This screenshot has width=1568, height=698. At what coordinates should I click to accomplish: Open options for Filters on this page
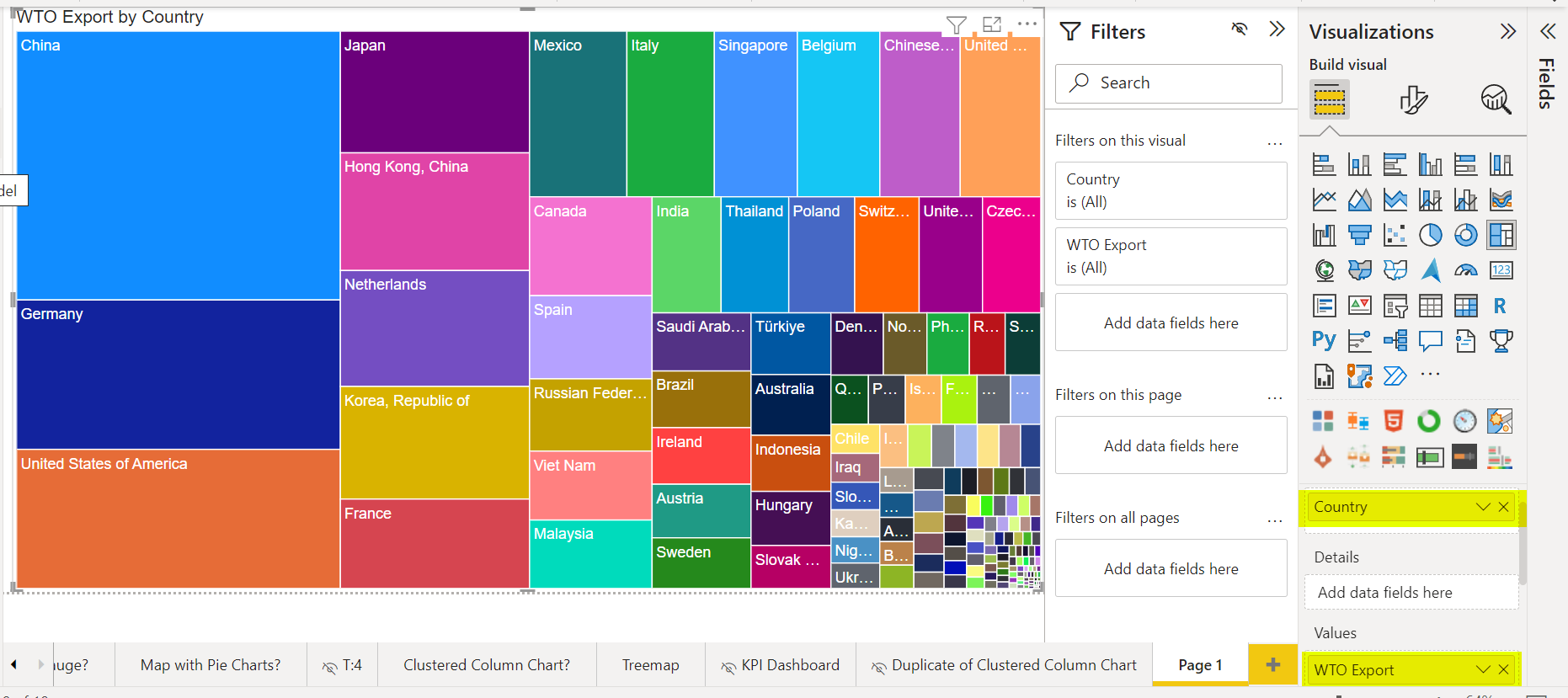tap(1275, 397)
